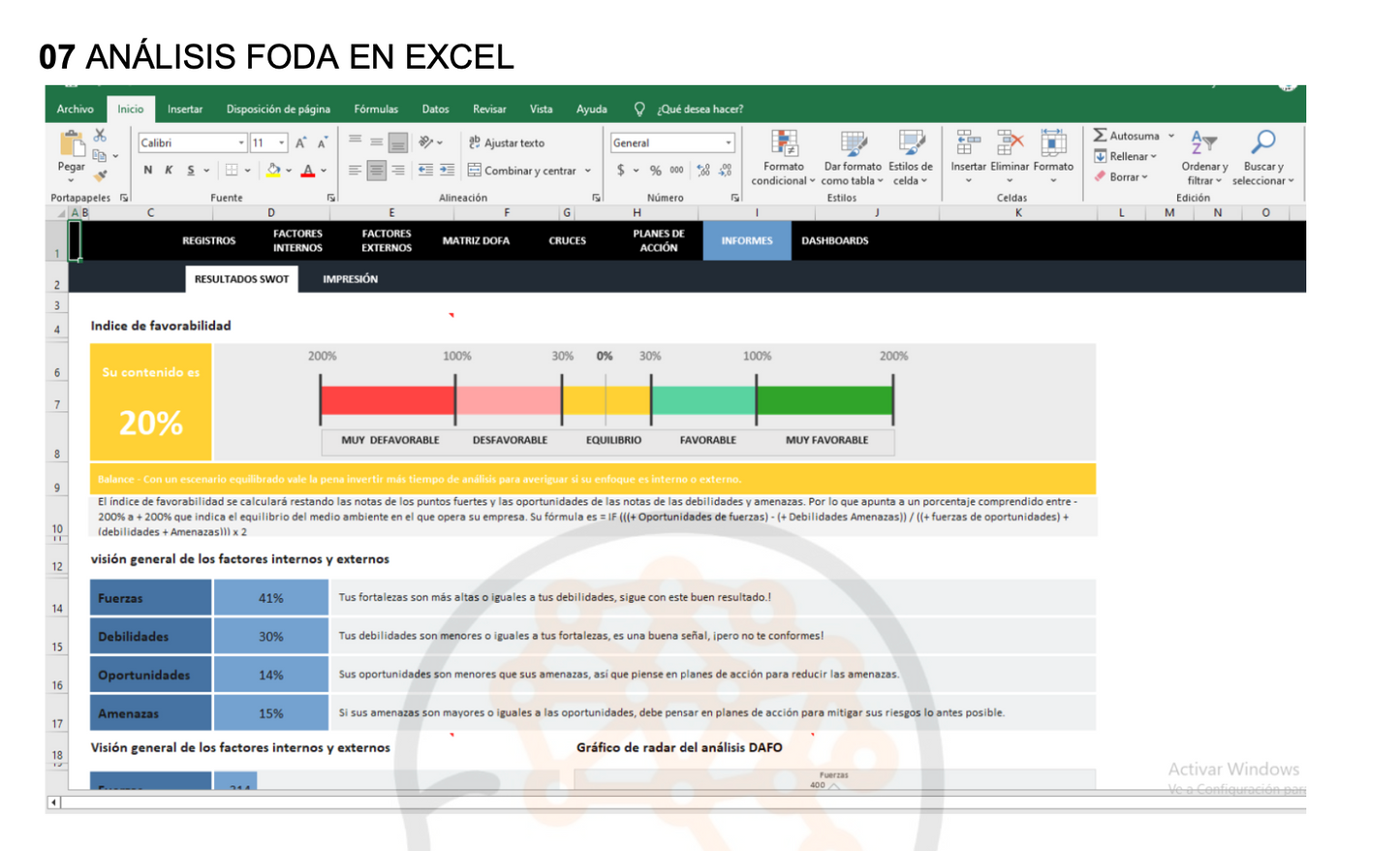
Task: Select column header D
Action: coord(271,213)
